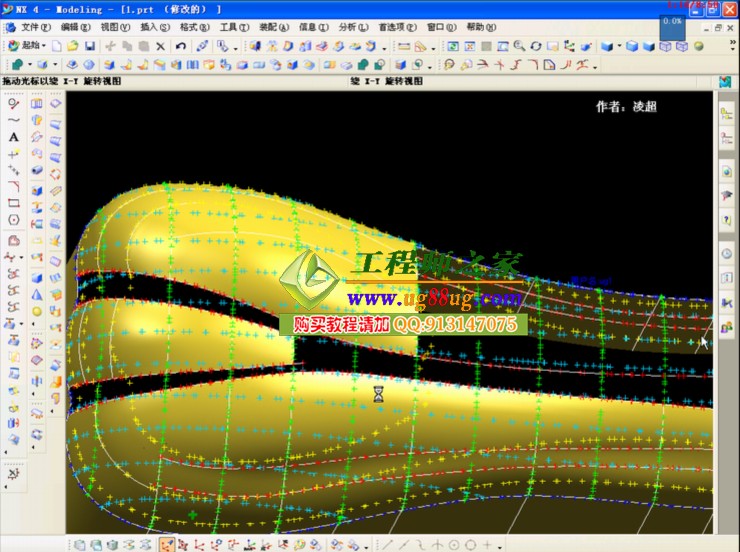
Task: Click the New file icon
Action: tap(58, 46)
